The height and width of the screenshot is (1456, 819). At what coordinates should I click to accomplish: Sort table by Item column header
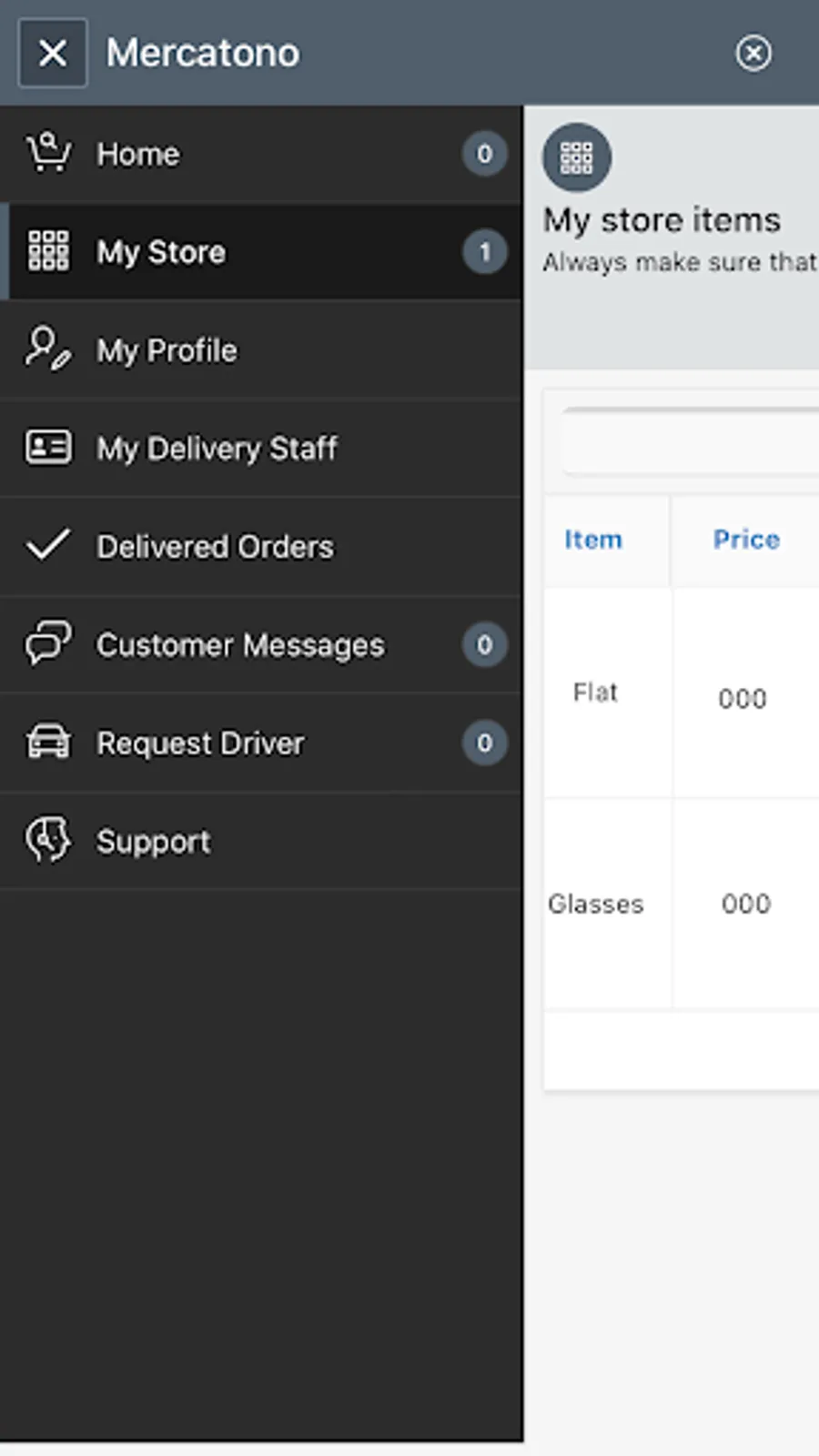(x=593, y=540)
